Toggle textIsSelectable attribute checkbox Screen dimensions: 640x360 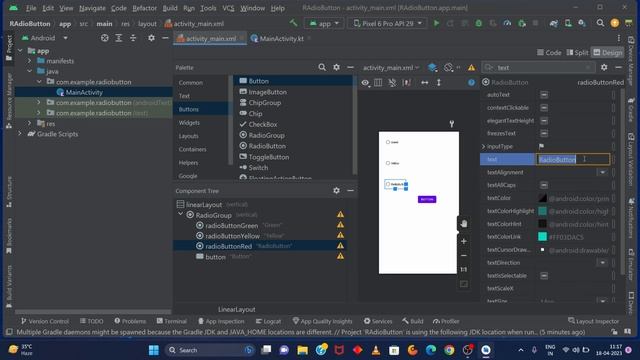tap(544, 276)
